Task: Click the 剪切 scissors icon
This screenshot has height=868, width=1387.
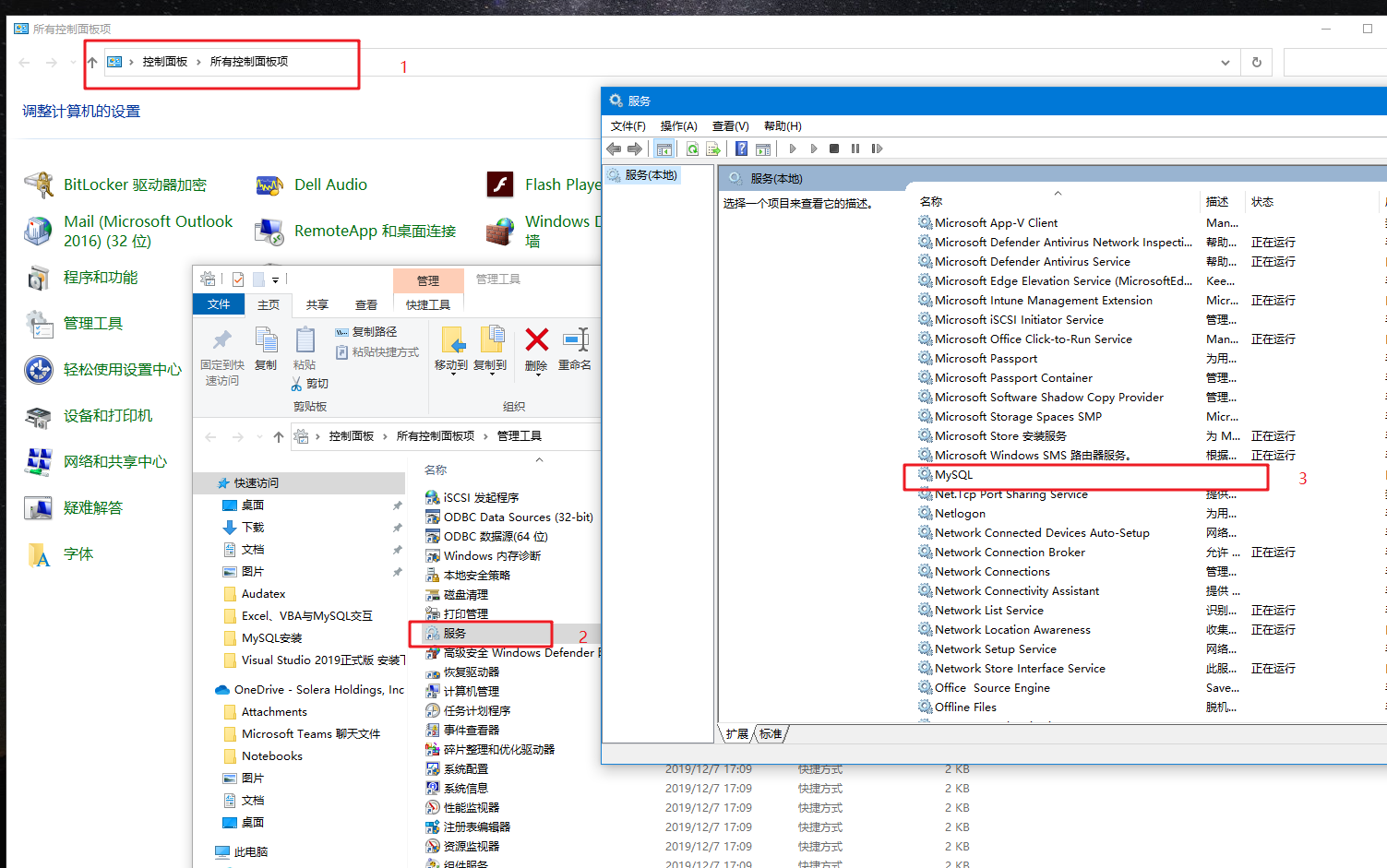Action: pos(296,384)
